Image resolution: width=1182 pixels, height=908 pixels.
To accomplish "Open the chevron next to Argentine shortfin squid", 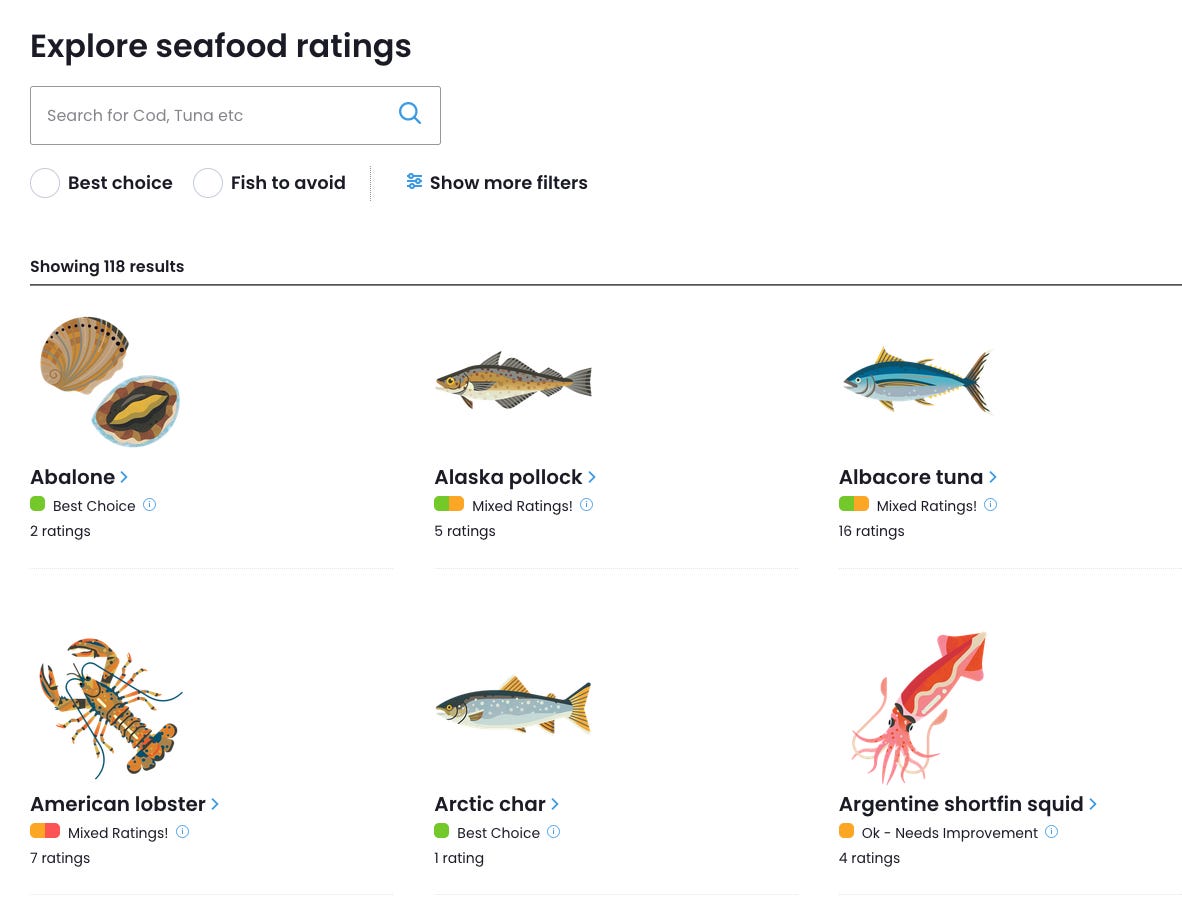I will (x=1092, y=804).
